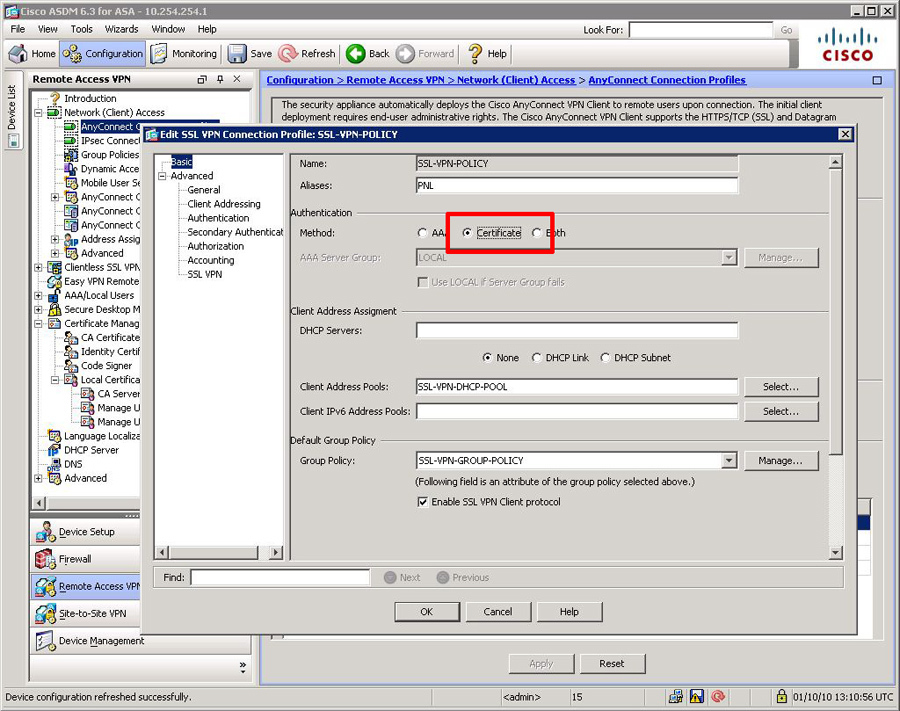Open the Window menu
This screenshot has width=900, height=711.
point(168,29)
